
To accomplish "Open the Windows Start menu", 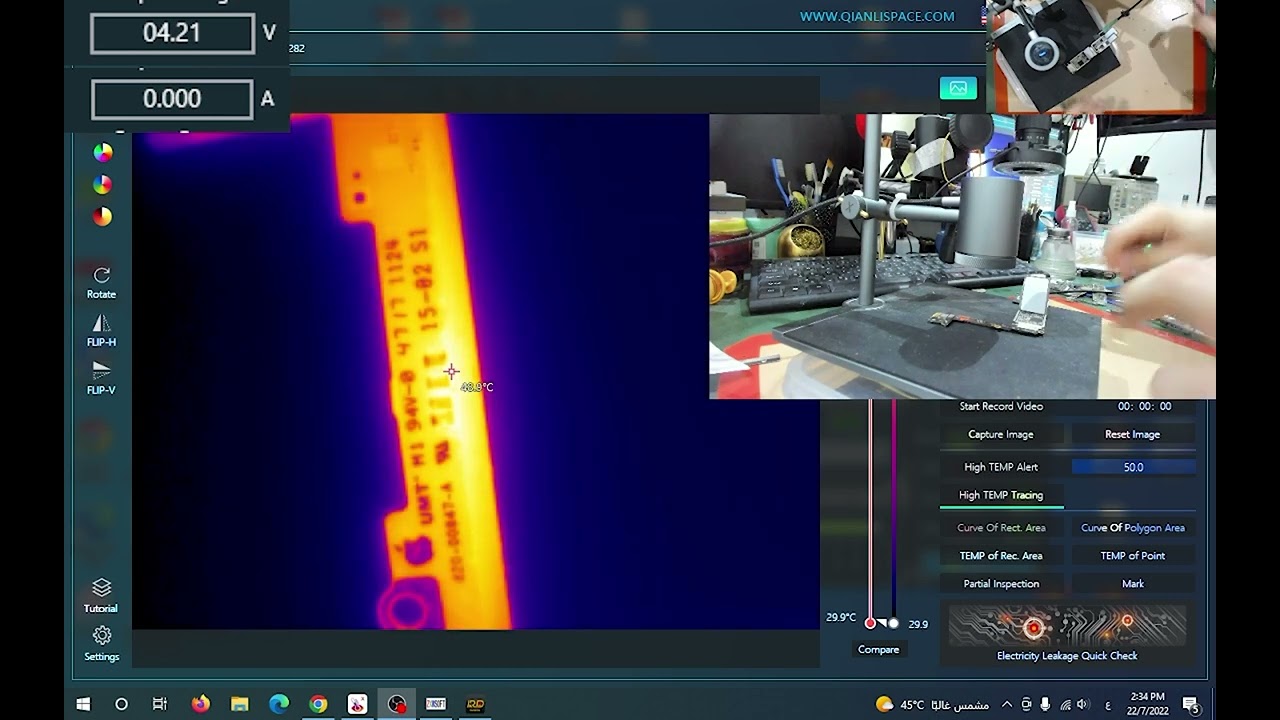I will coord(83,704).
